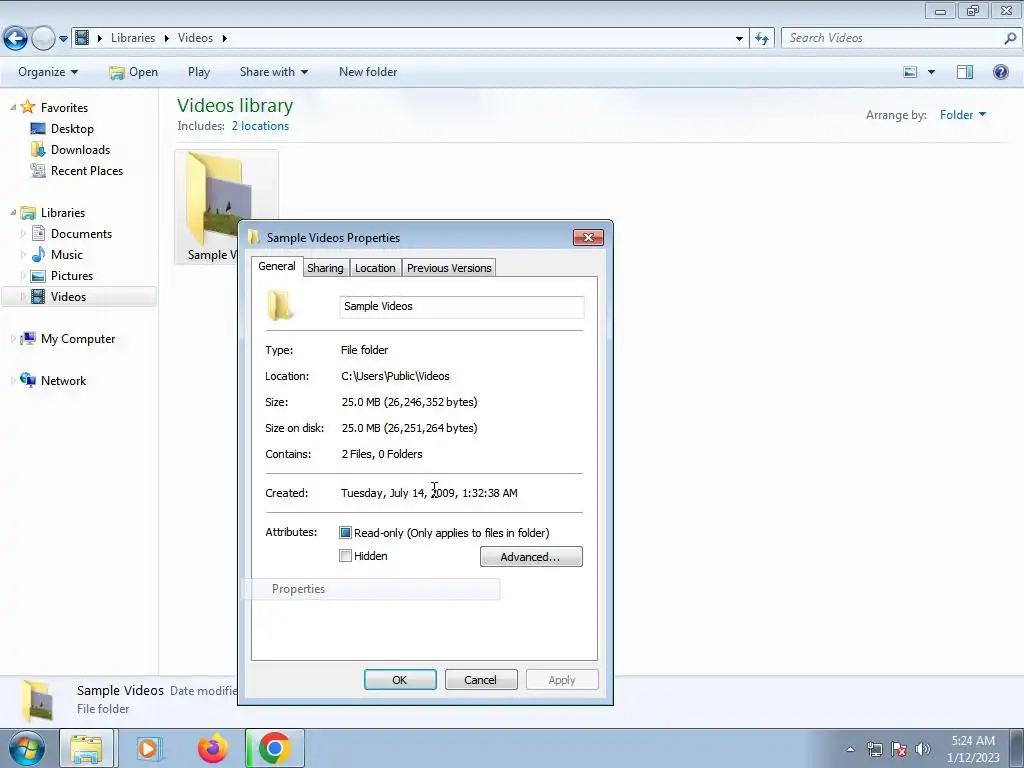The height and width of the screenshot is (768, 1024).
Task: Open the view options dropdown arrow
Action: click(x=931, y=72)
